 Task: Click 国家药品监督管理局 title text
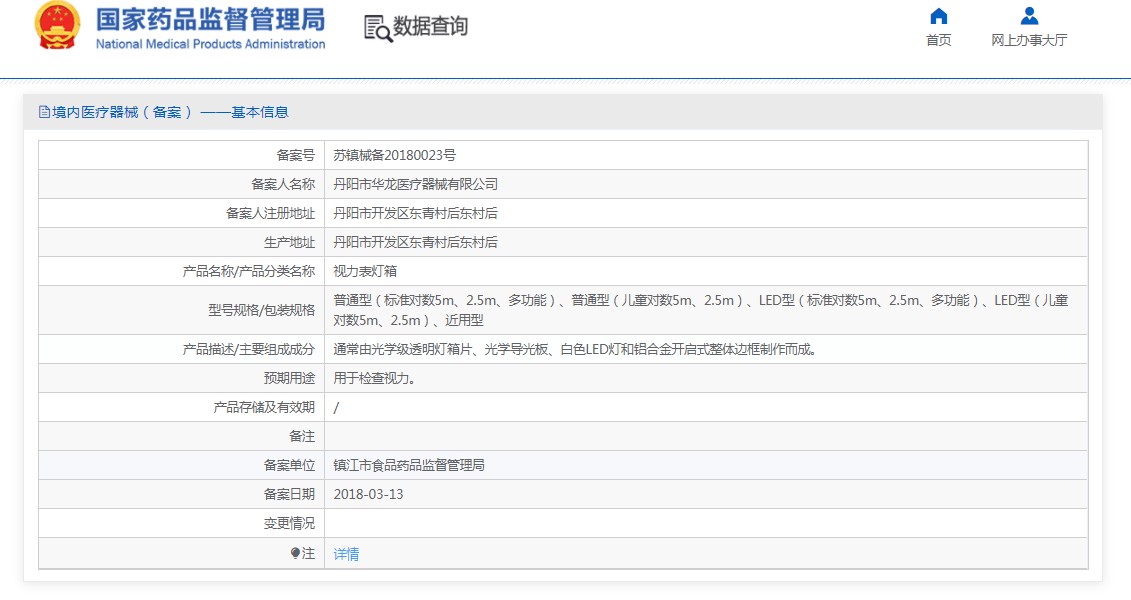(x=211, y=19)
